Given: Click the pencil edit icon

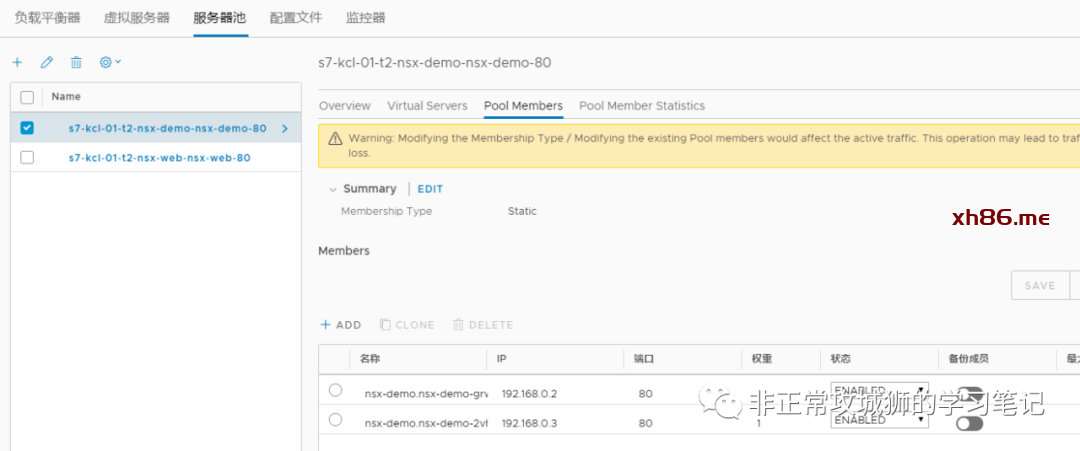Looking at the screenshot, I should click(46, 62).
